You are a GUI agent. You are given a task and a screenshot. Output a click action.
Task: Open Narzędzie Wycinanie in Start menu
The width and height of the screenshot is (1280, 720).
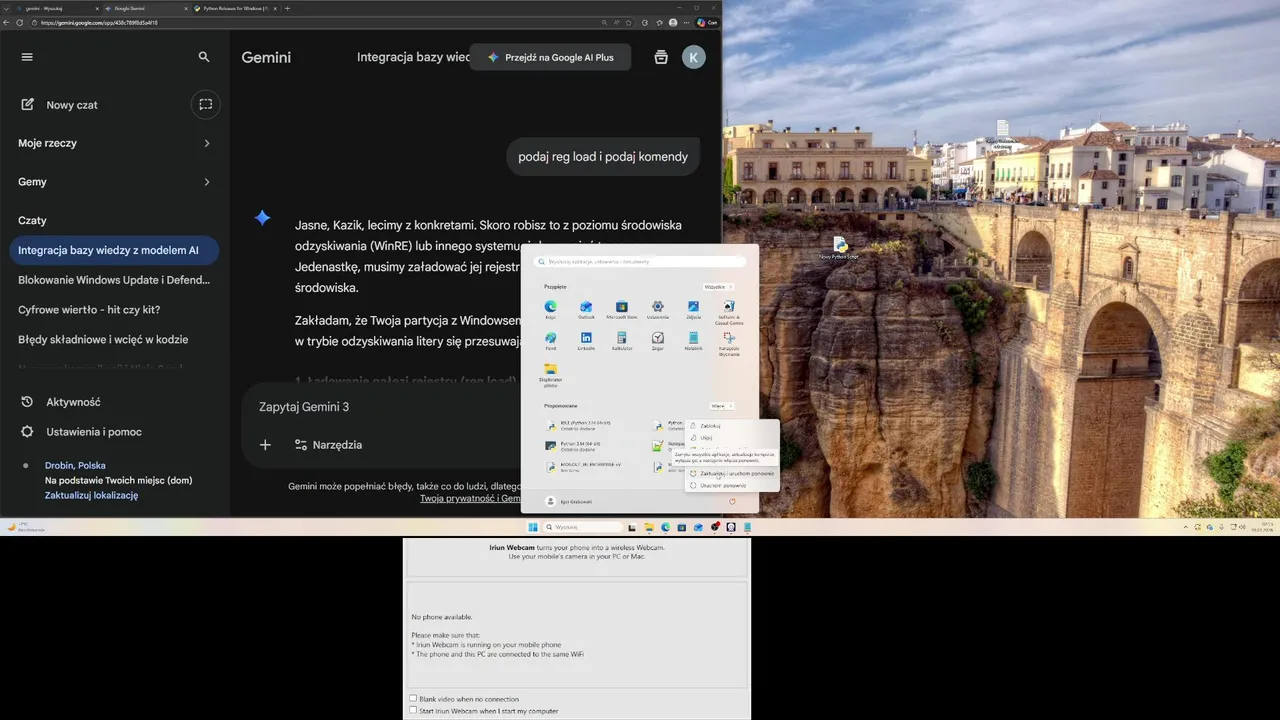[x=728, y=345]
